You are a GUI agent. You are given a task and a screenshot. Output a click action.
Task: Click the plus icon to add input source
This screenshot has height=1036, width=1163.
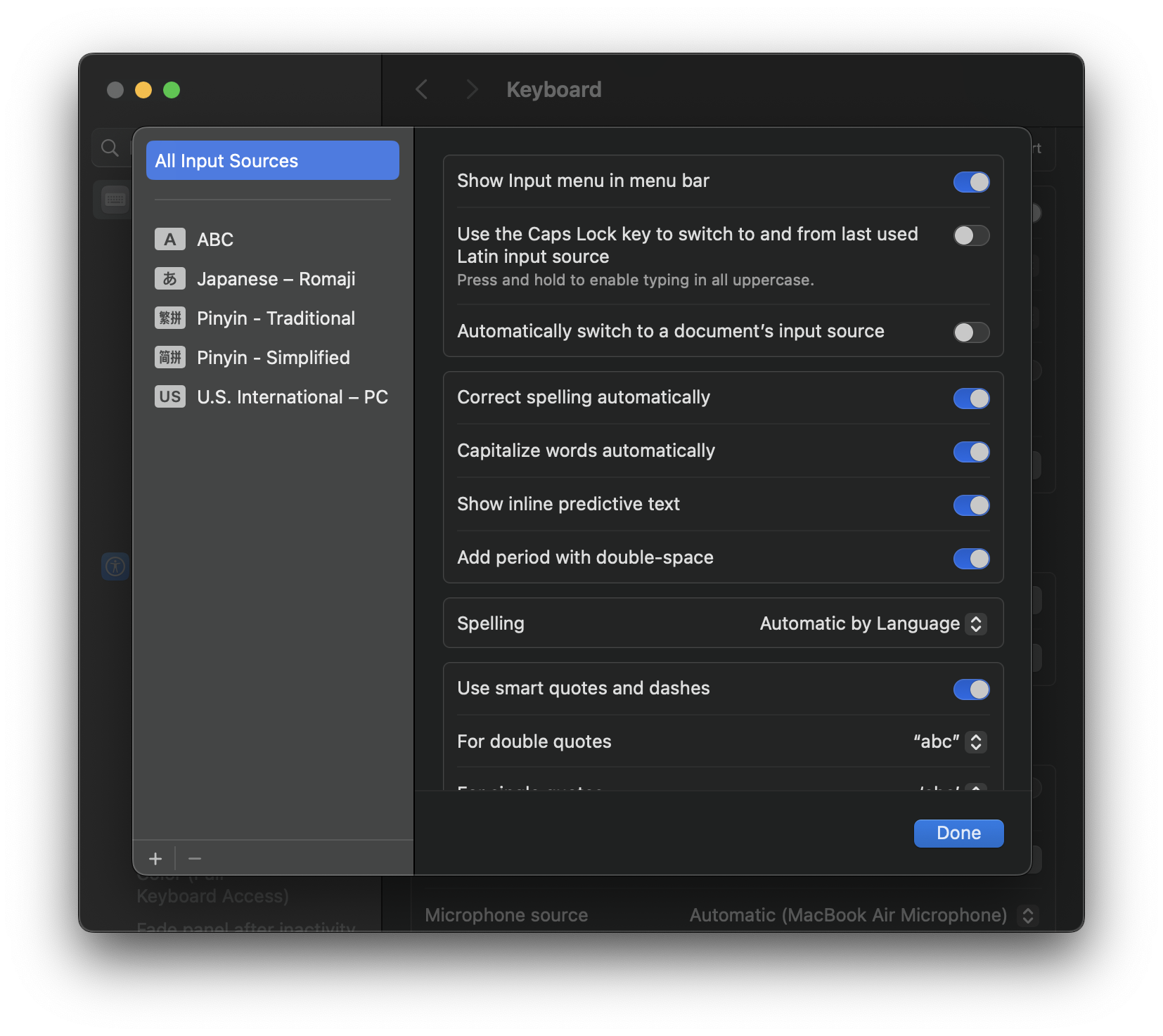(155, 858)
